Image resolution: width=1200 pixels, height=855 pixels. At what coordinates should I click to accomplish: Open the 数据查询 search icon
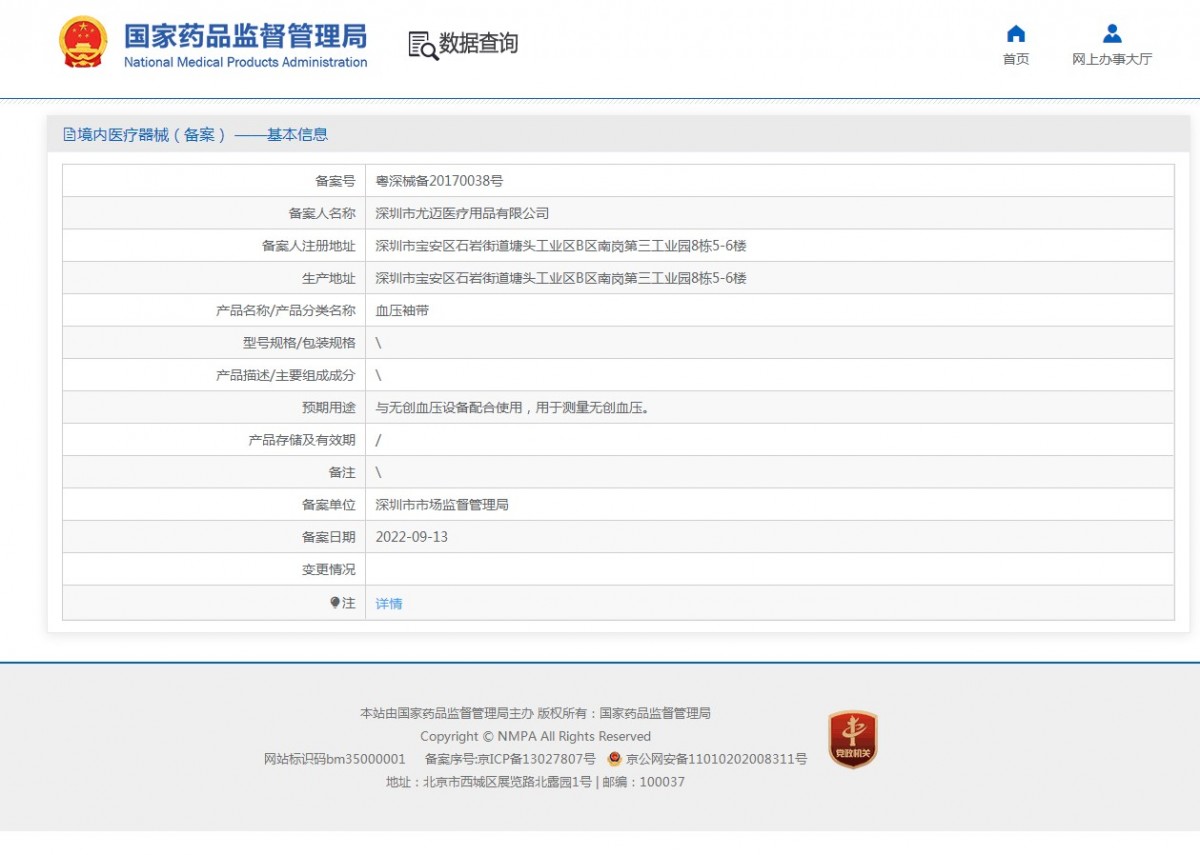click(x=423, y=45)
